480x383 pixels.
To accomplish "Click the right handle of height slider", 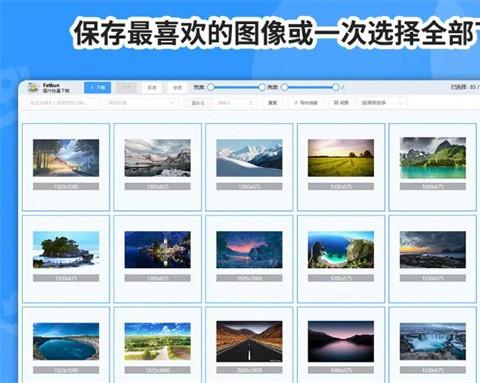I will 336,87.
